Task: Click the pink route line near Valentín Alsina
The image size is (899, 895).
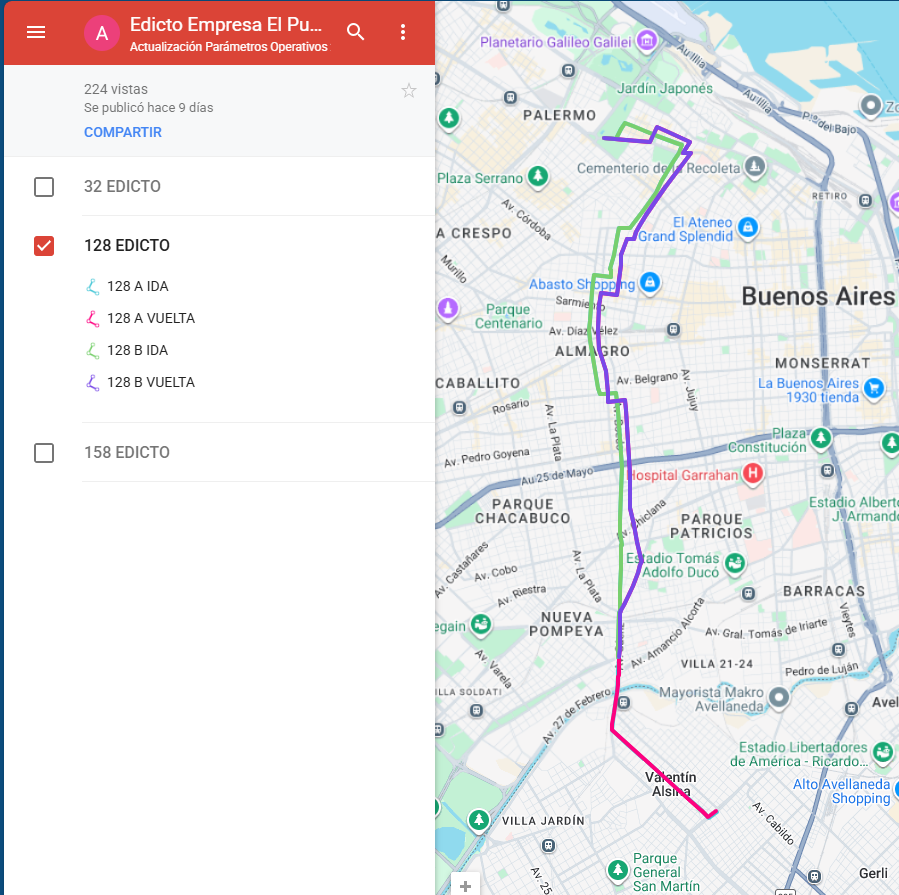Action: pos(659,771)
